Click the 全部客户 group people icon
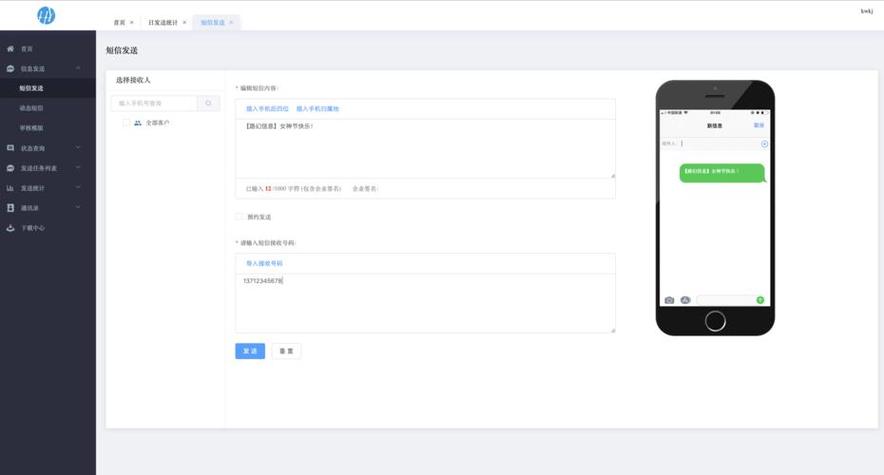The image size is (884, 475). click(x=138, y=123)
